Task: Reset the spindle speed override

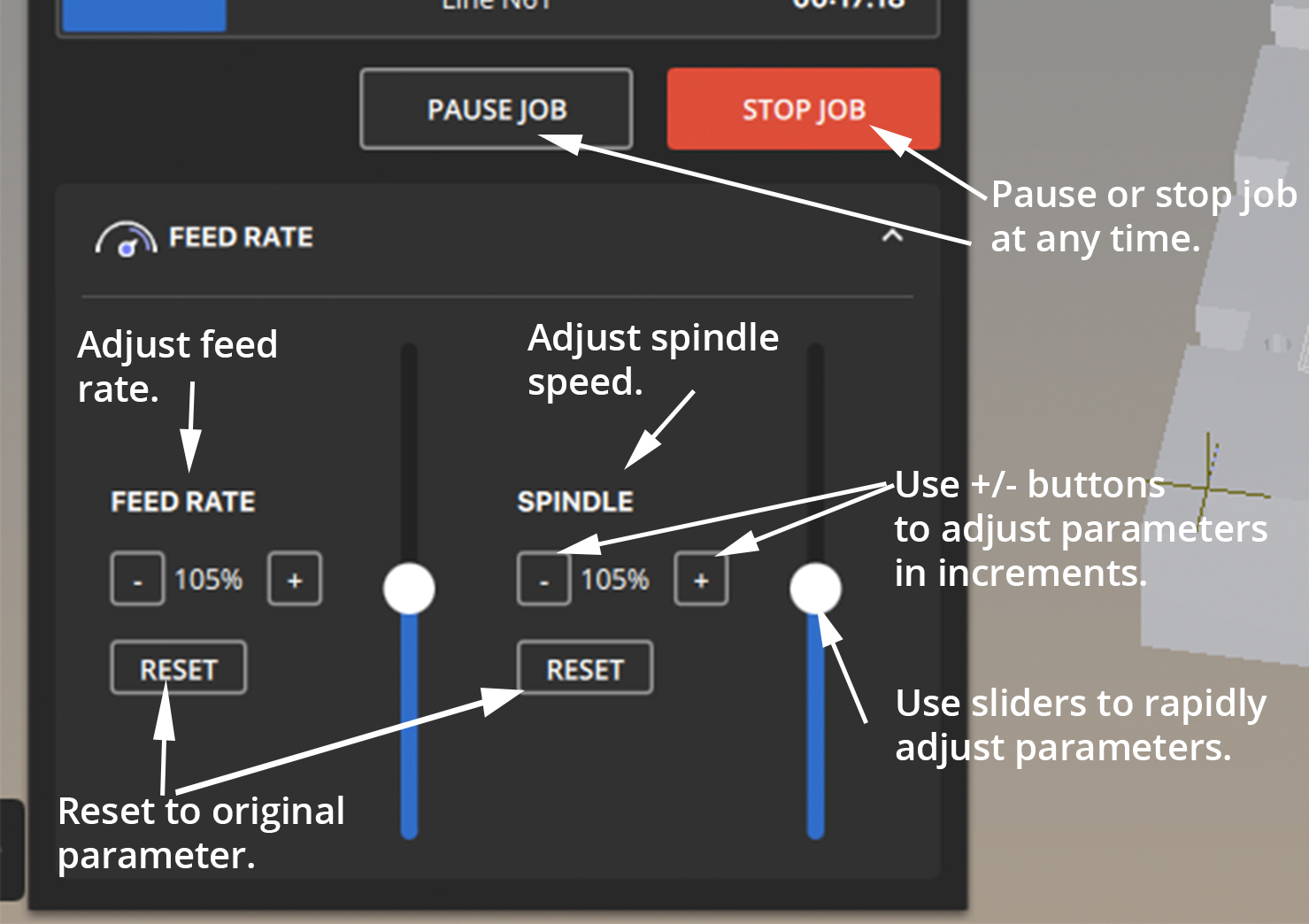Action: click(585, 668)
